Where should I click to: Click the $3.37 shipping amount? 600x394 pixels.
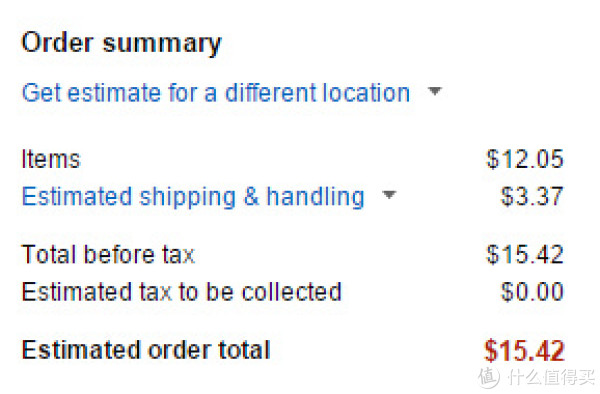pos(532,196)
